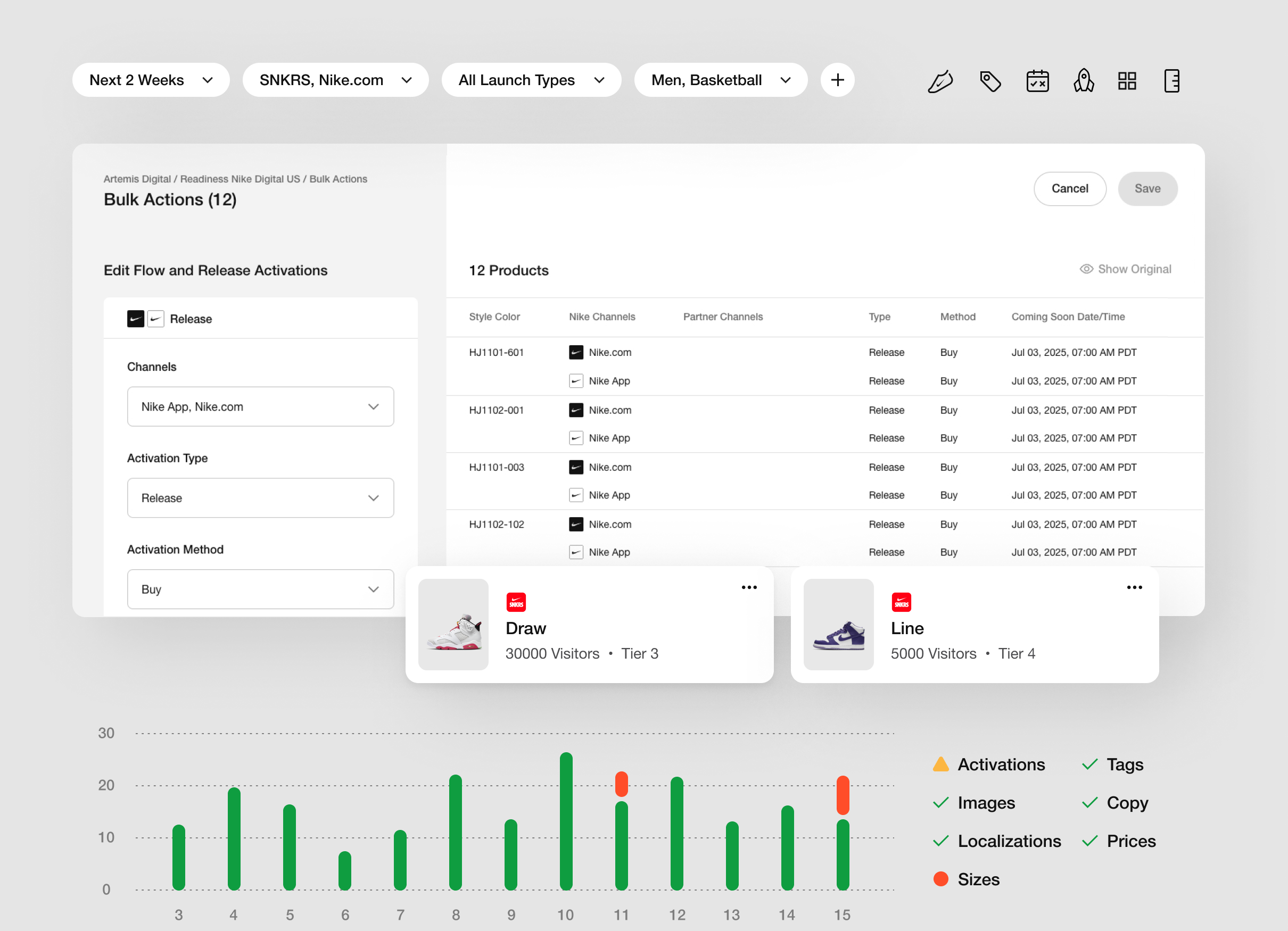Click the red Sizes status dot
This screenshot has height=931, width=1288.
(x=940, y=879)
